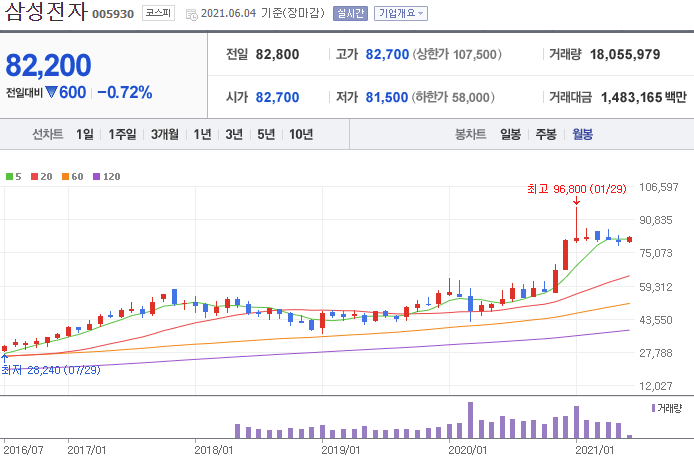Click the orange 60 moving average swatch
The width and height of the screenshot is (694, 463).
[66, 177]
